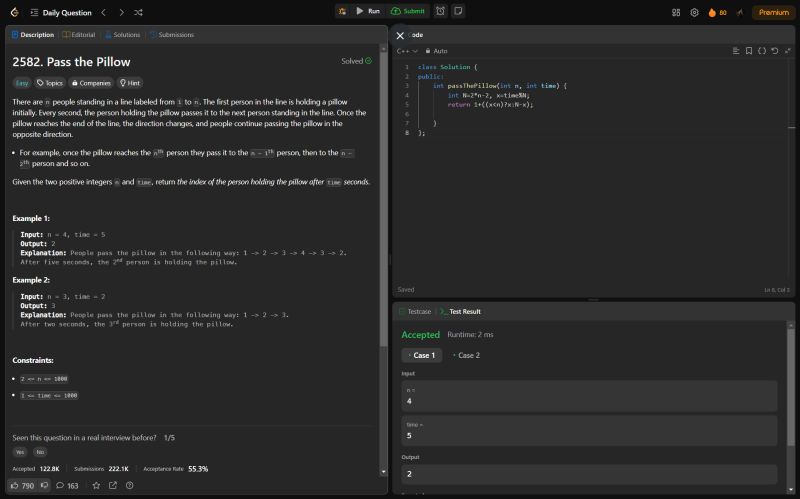Click the n input field showing 4
The image size is (800, 499).
point(589,396)
